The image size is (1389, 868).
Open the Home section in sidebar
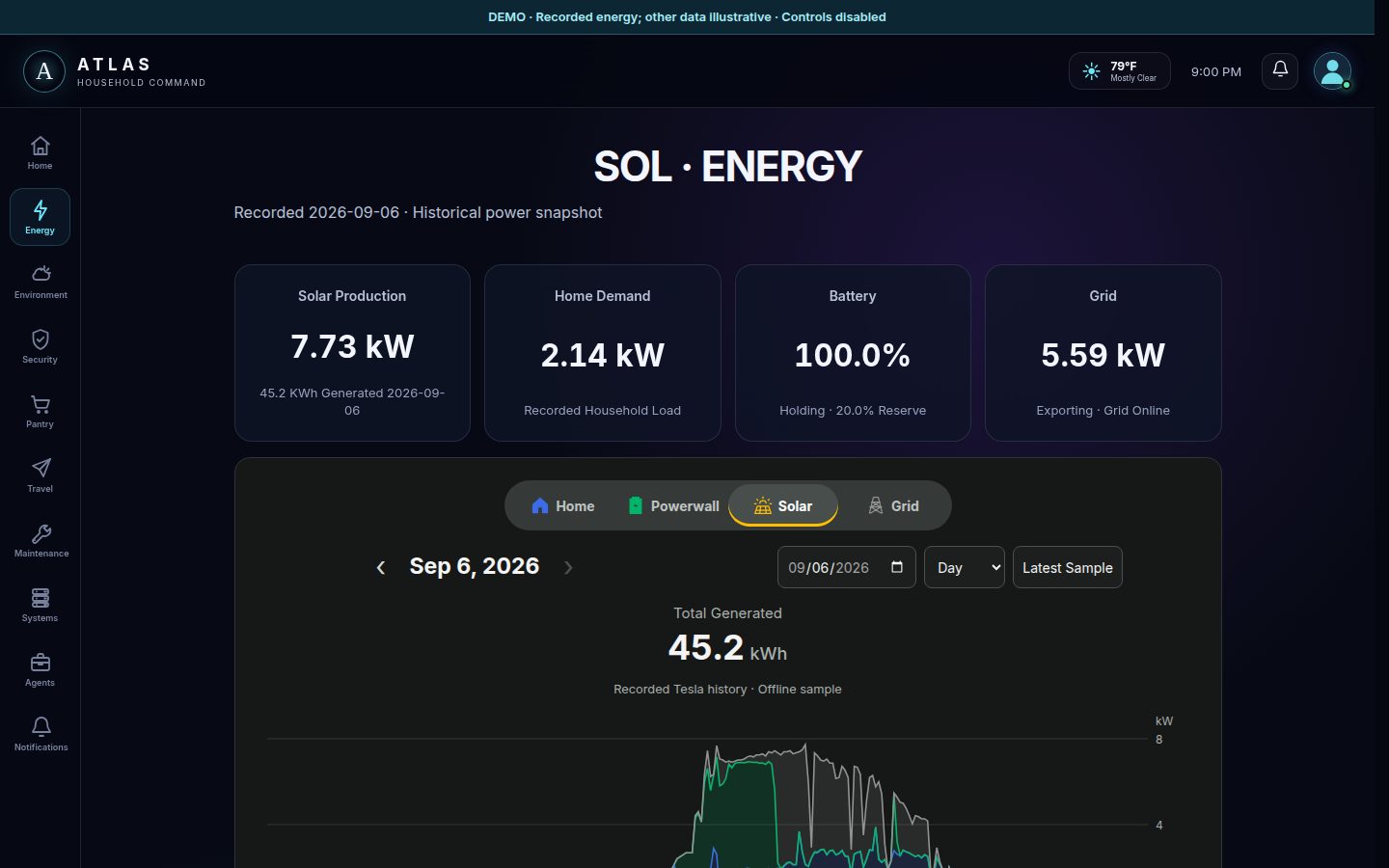(40, 152)
